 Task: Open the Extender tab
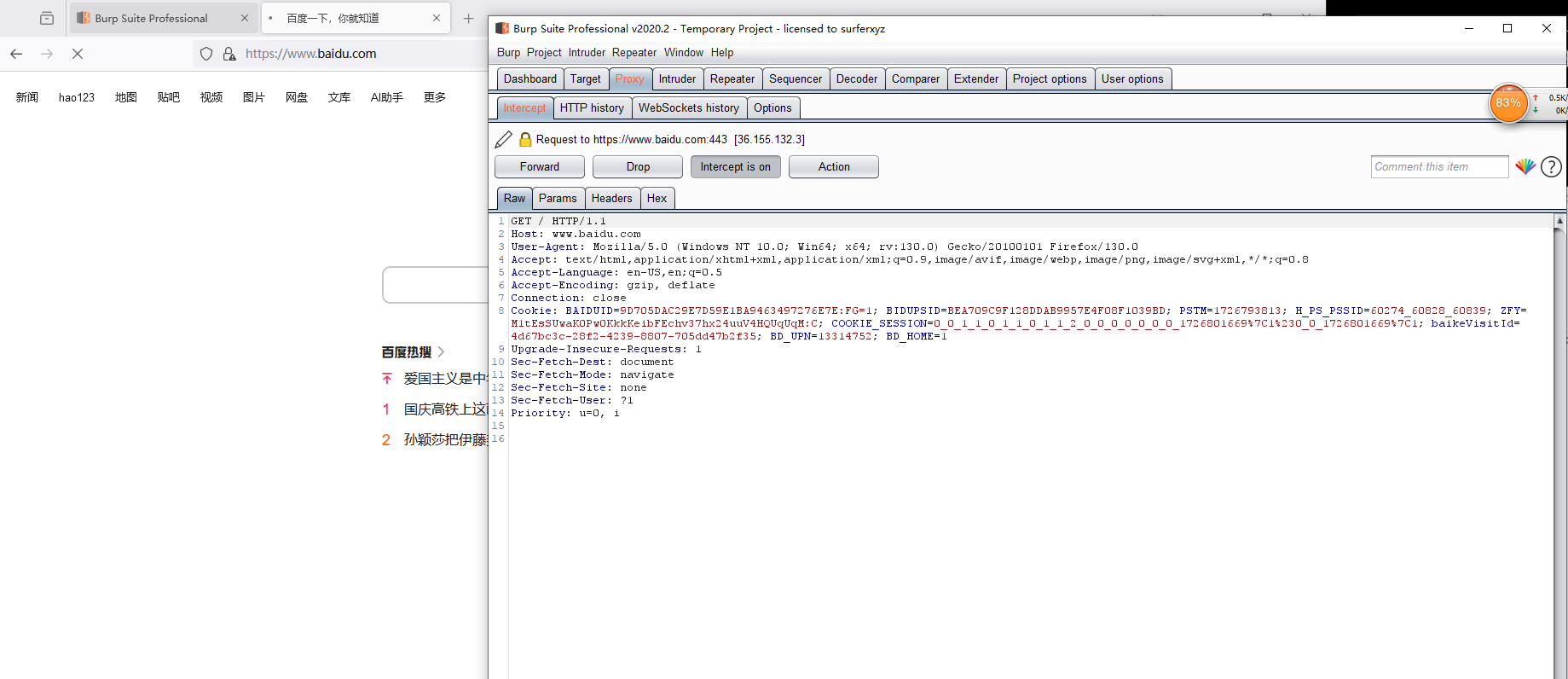click(976, 78)
